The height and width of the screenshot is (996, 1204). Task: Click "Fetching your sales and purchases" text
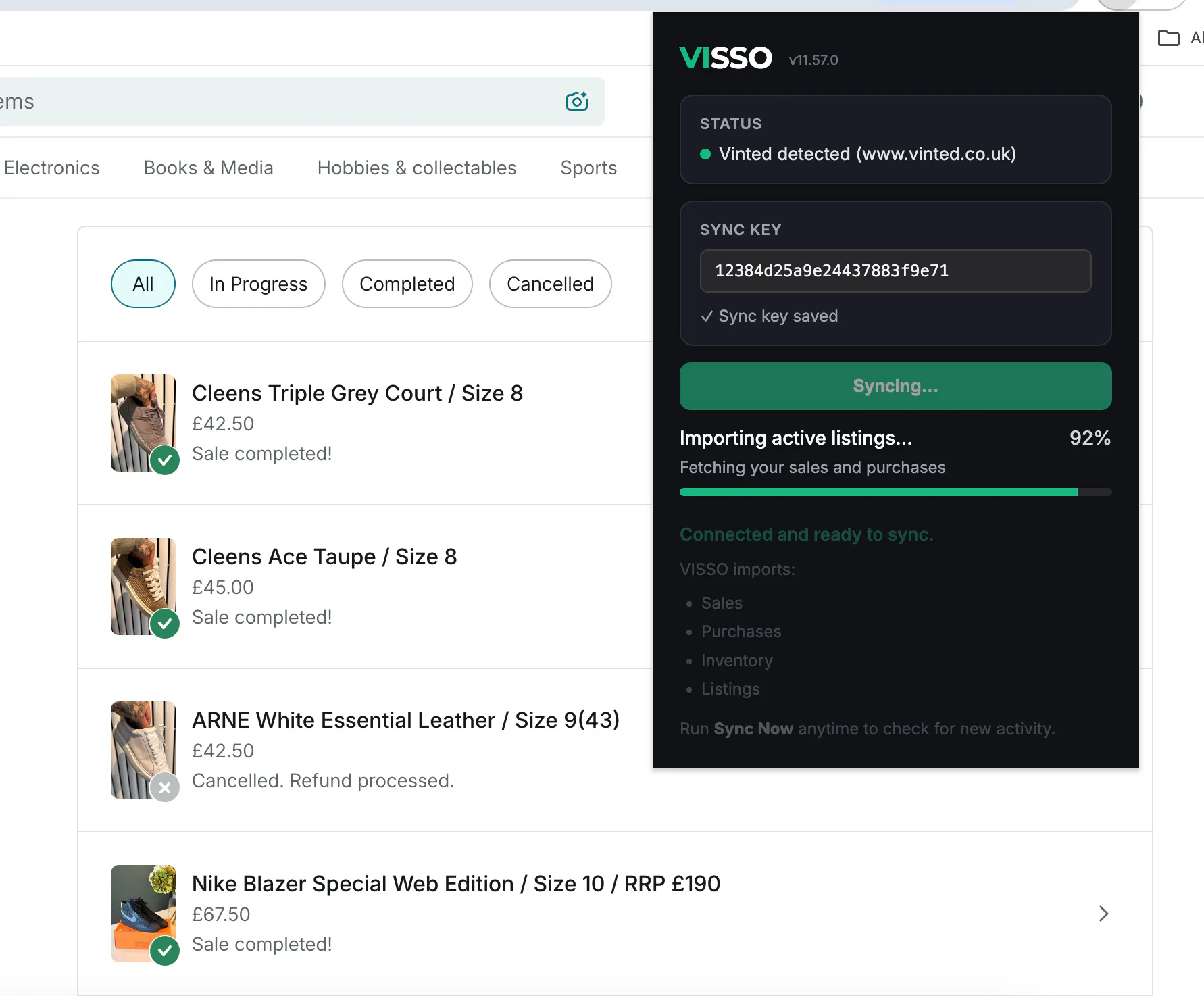pos(813,468)
